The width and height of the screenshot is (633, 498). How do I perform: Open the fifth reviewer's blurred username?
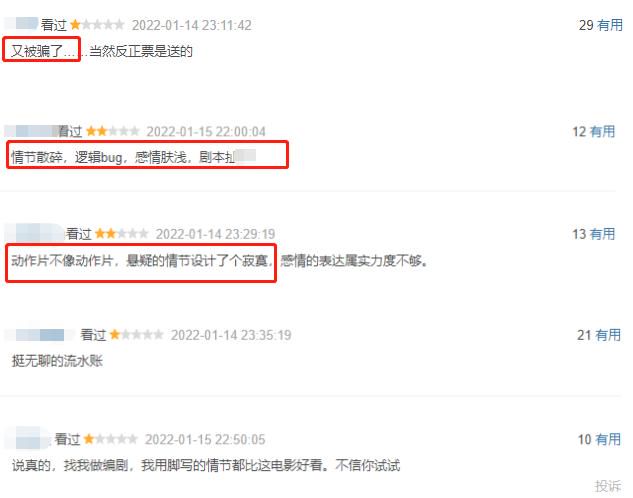[28, 438]
